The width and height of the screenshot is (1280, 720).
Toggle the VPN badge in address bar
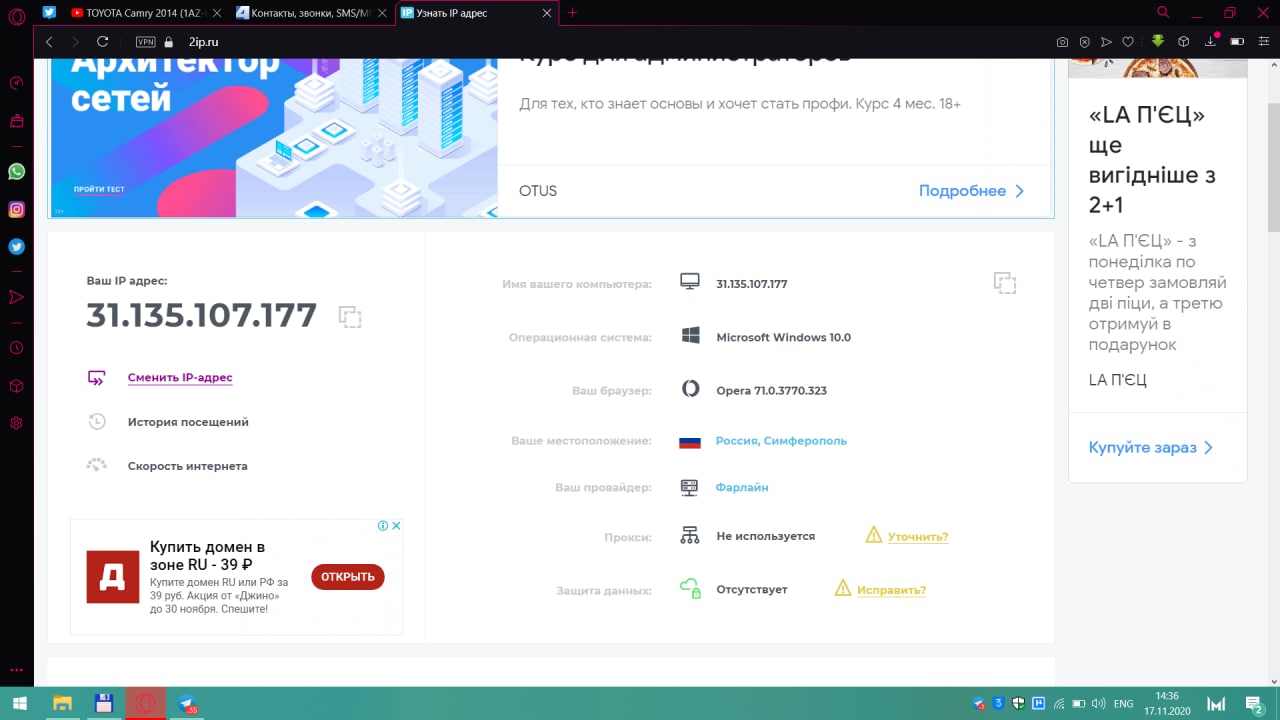(145, 42)
